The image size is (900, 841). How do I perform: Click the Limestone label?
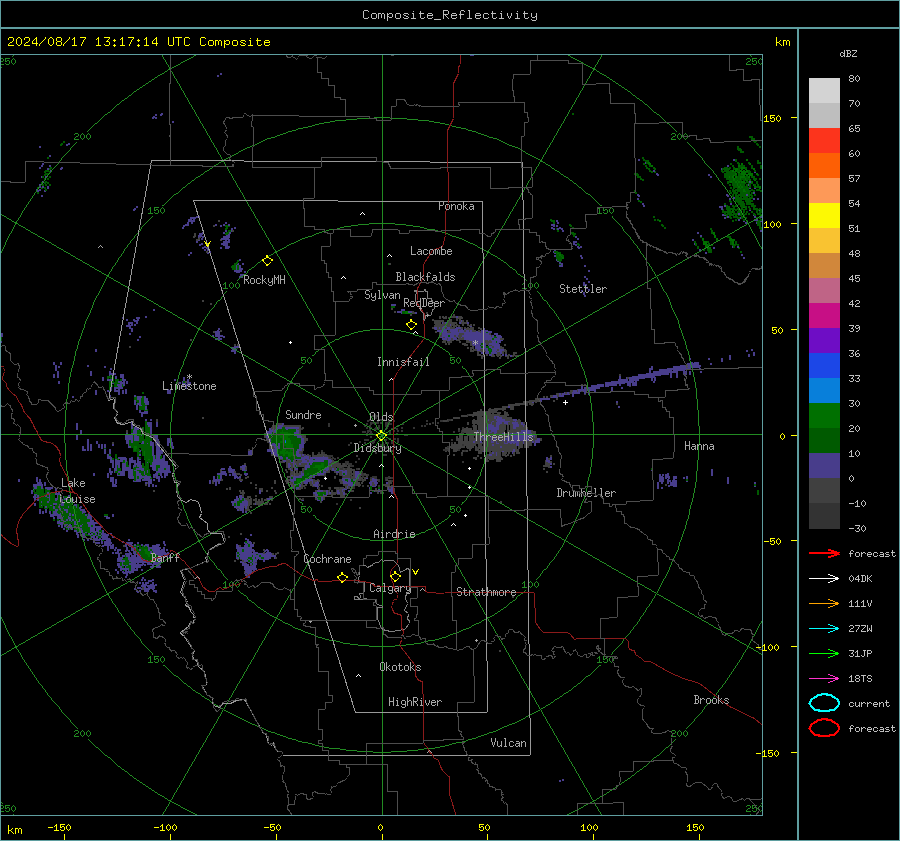pyautogui.click(x=189, y=386)
